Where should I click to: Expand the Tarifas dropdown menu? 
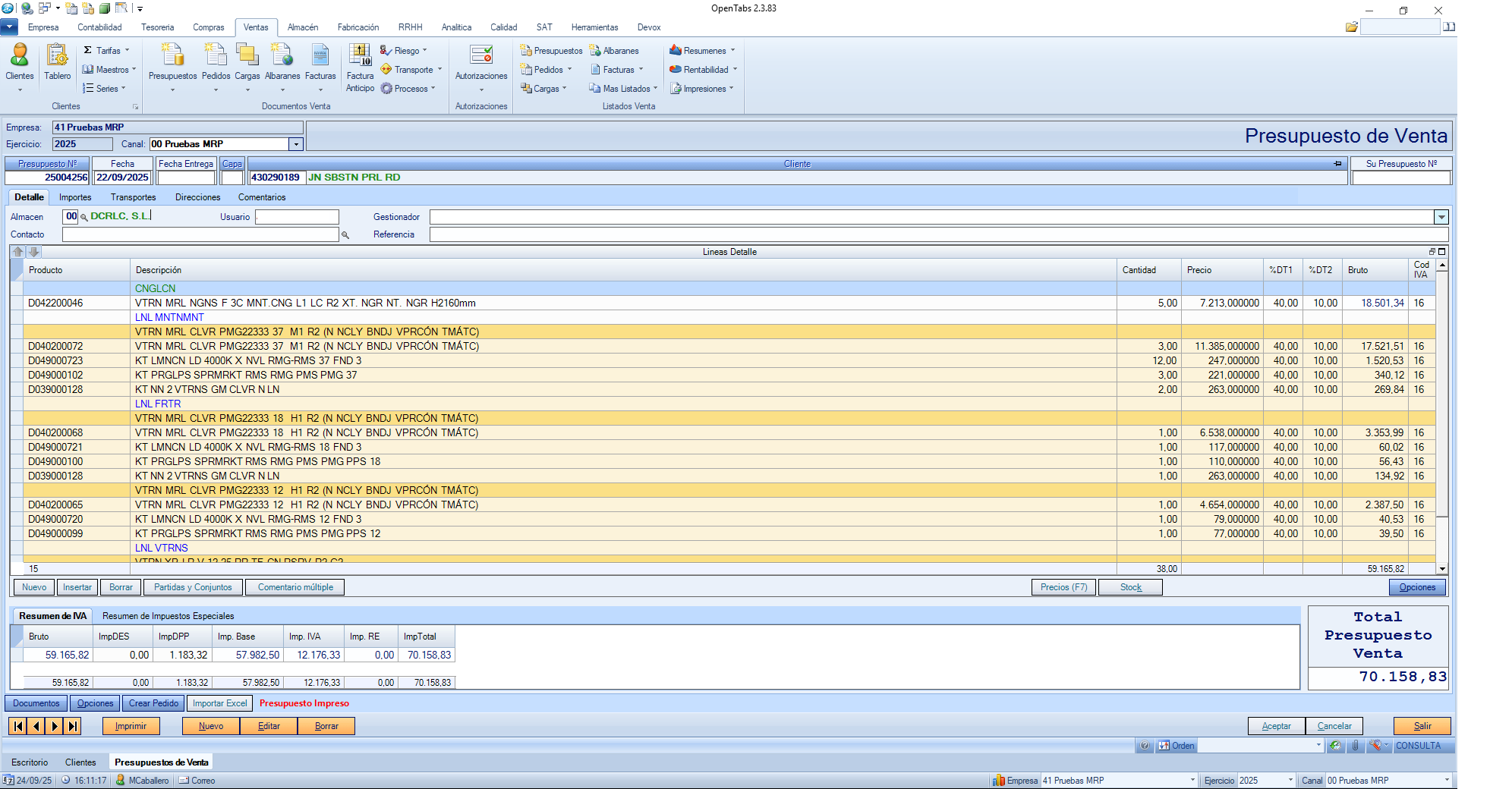pyautogui.click(x=107, y=51)
